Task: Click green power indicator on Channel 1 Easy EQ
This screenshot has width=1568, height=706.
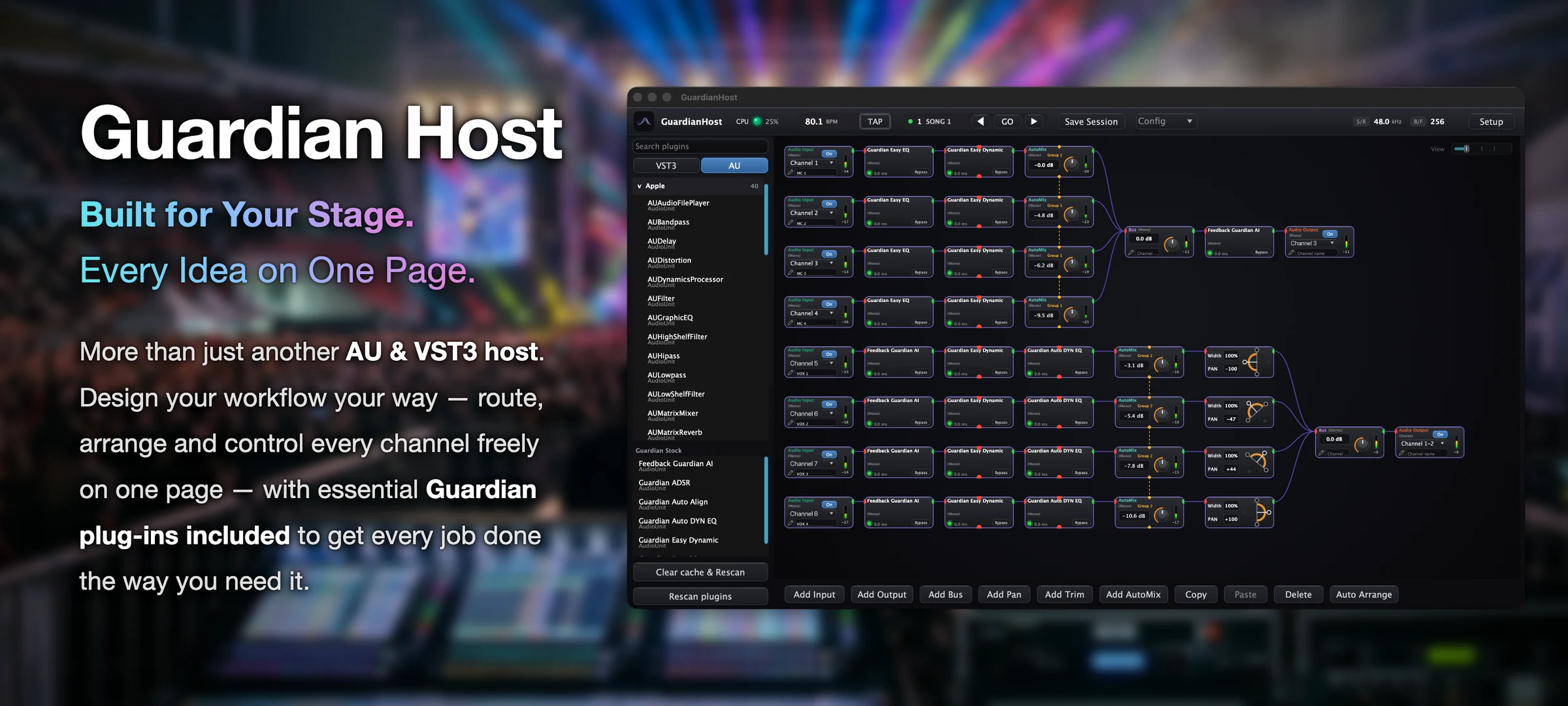Action: click(x=870, y=173)
